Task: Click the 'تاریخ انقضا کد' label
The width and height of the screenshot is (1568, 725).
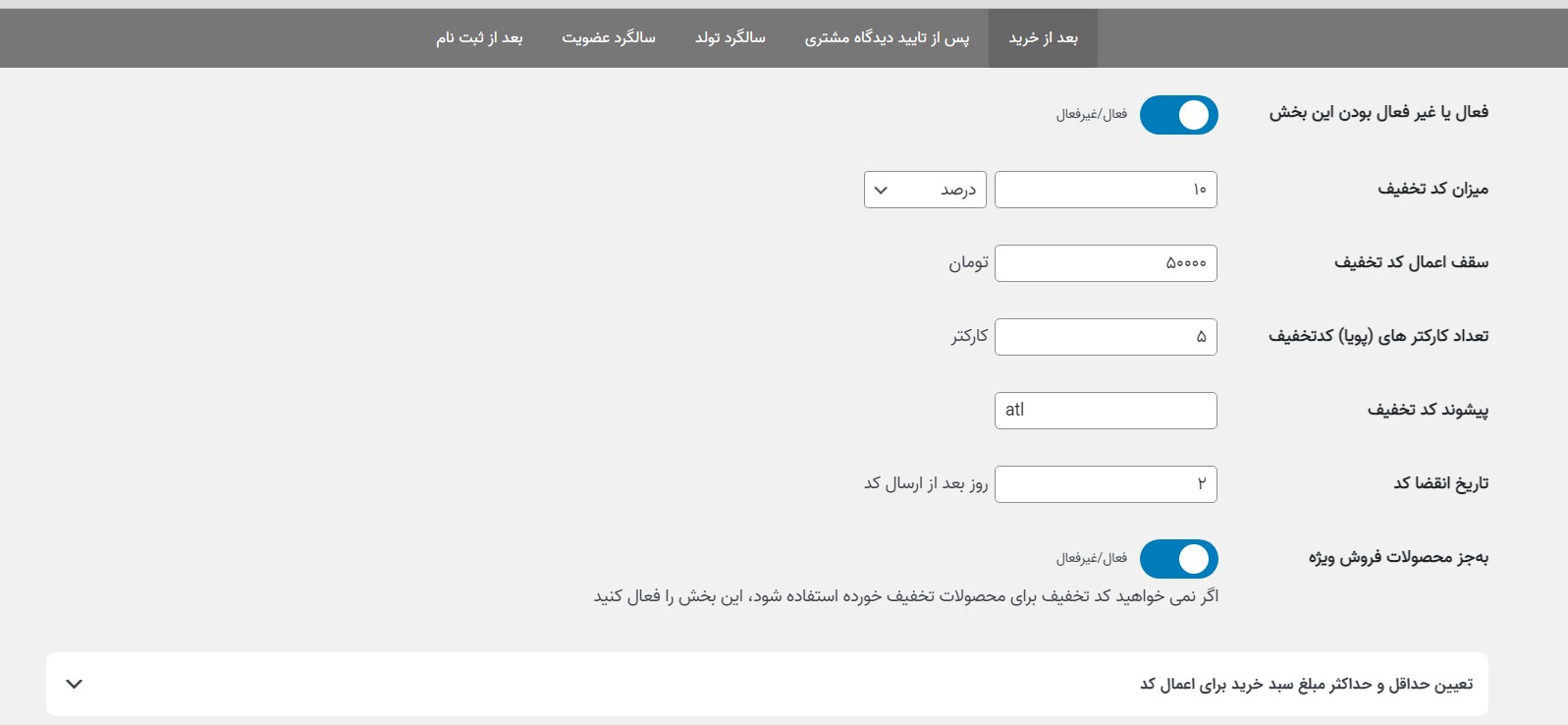Action: coord(1440,483)
